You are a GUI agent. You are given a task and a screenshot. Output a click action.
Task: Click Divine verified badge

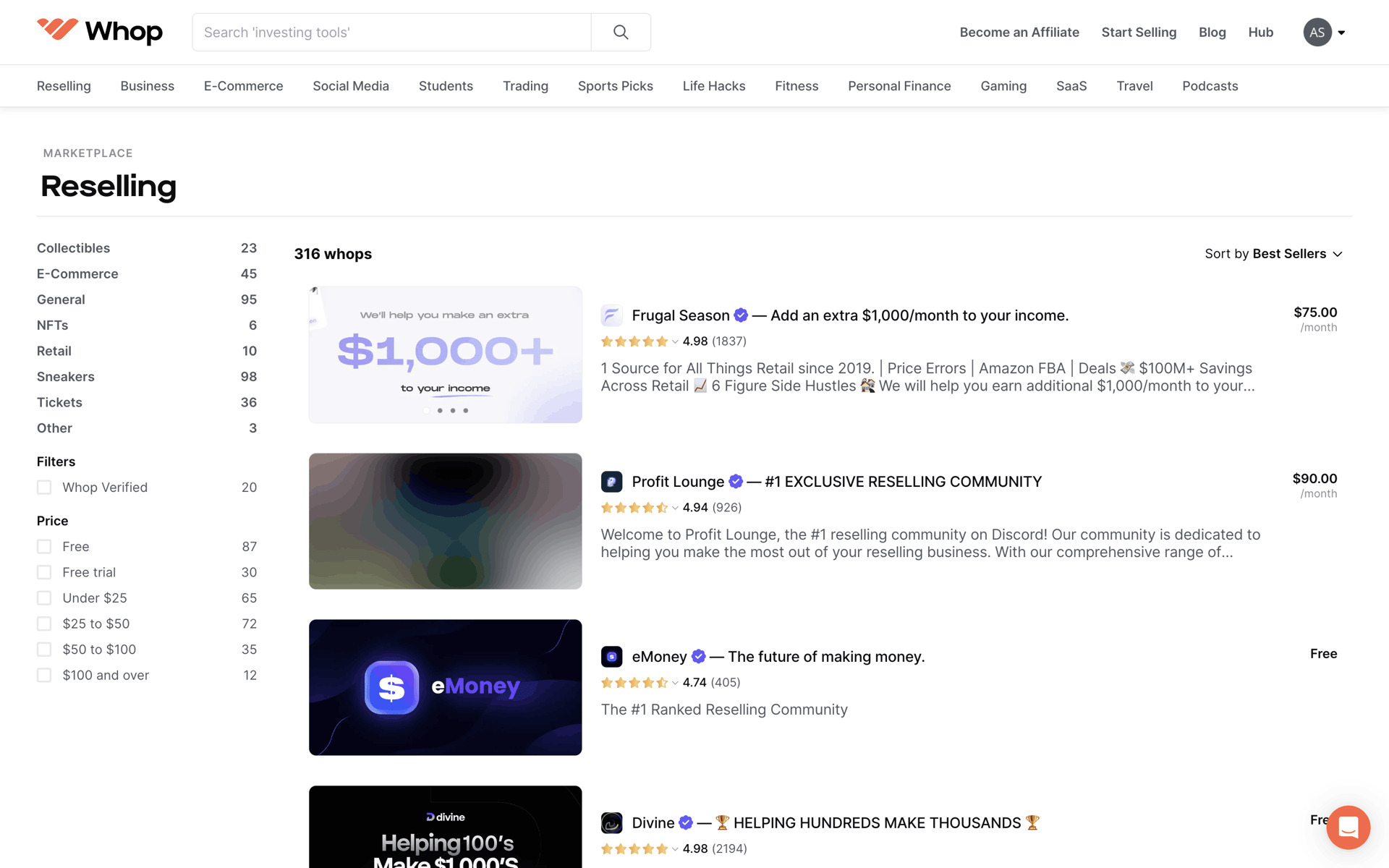tap(686, 823)
